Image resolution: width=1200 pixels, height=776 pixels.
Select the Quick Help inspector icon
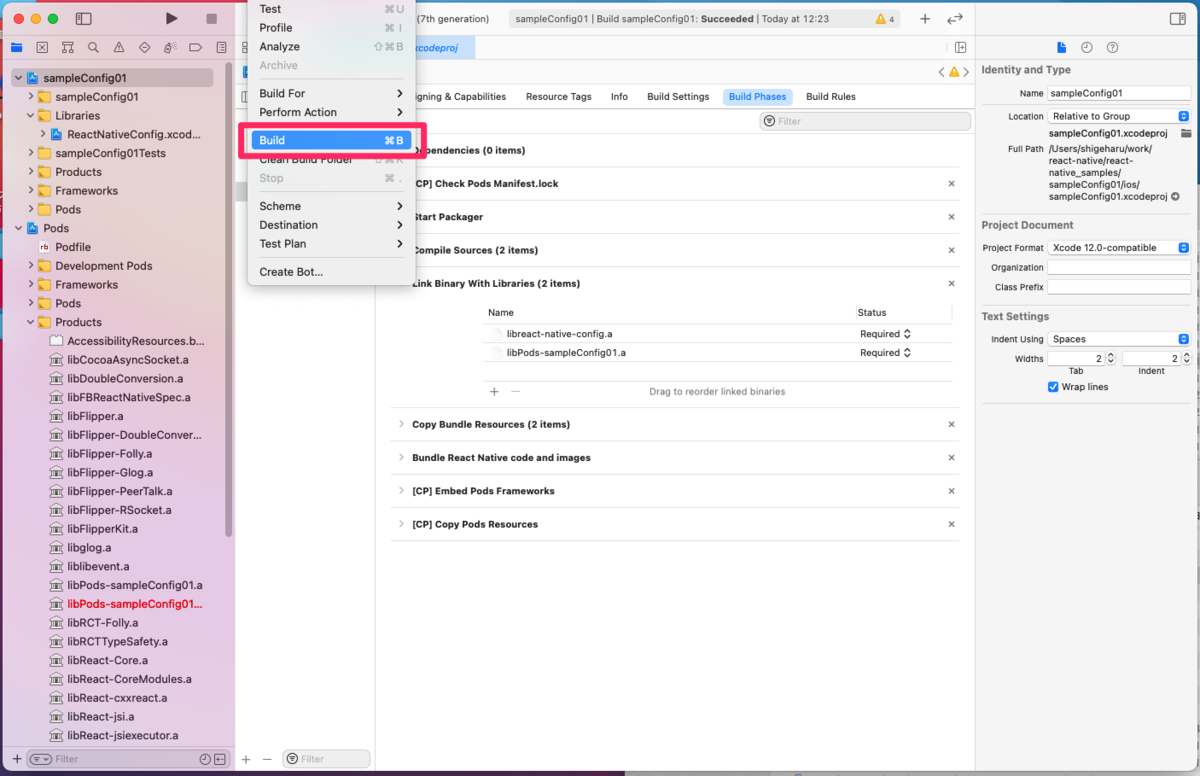click(1112, 47)
